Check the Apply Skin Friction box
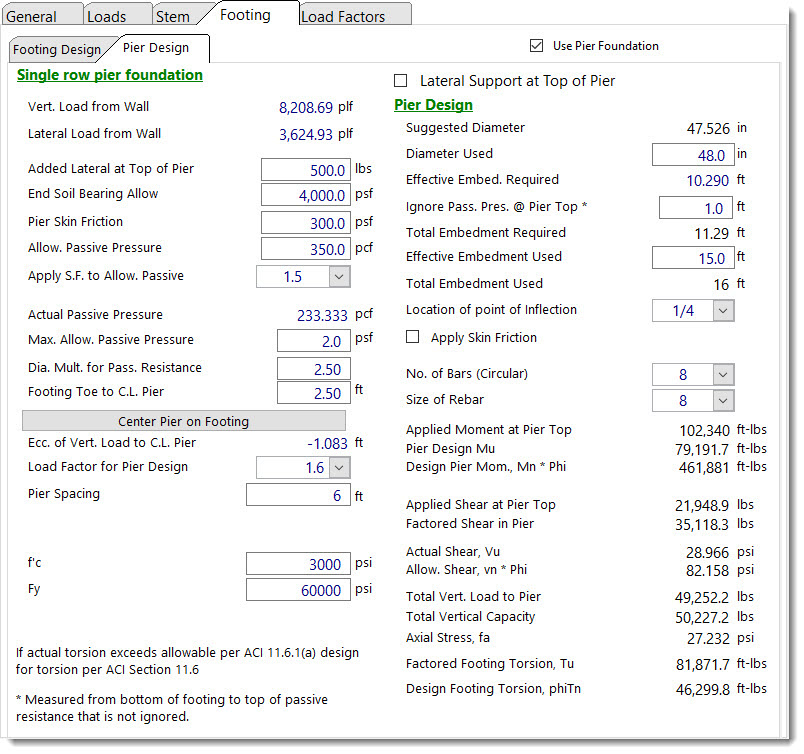 (413, 338)
